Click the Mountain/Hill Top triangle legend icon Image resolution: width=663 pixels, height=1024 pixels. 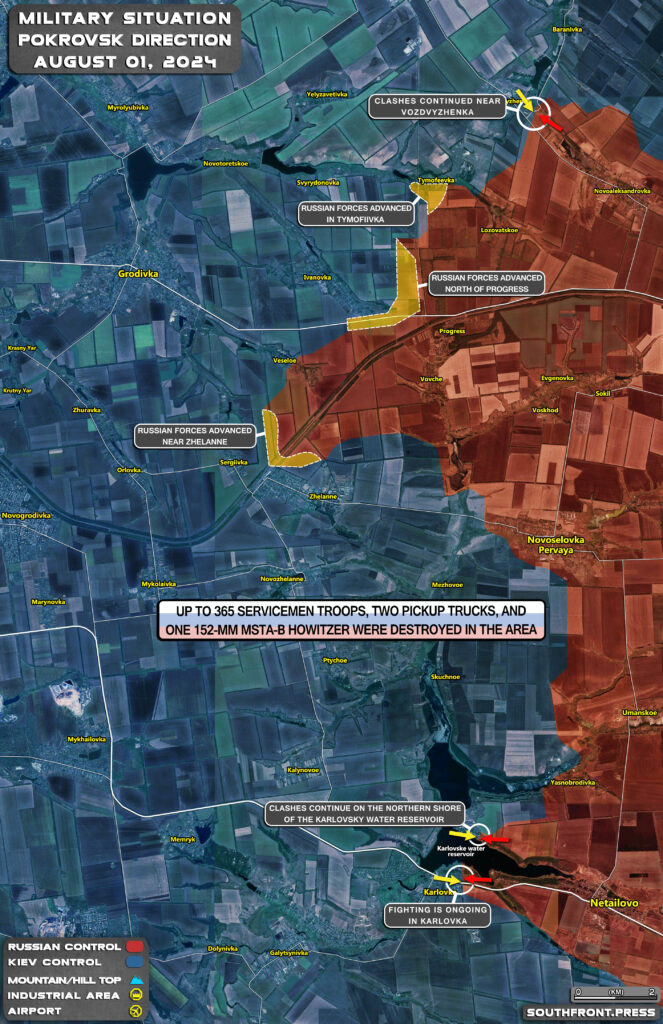(133, 979)
